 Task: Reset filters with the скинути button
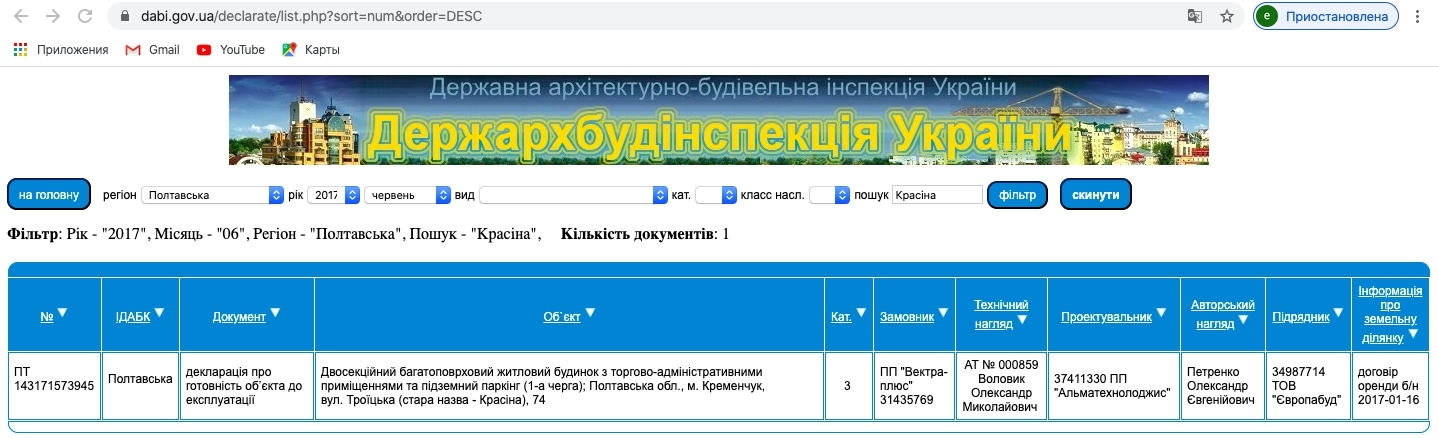(1096, 194)
